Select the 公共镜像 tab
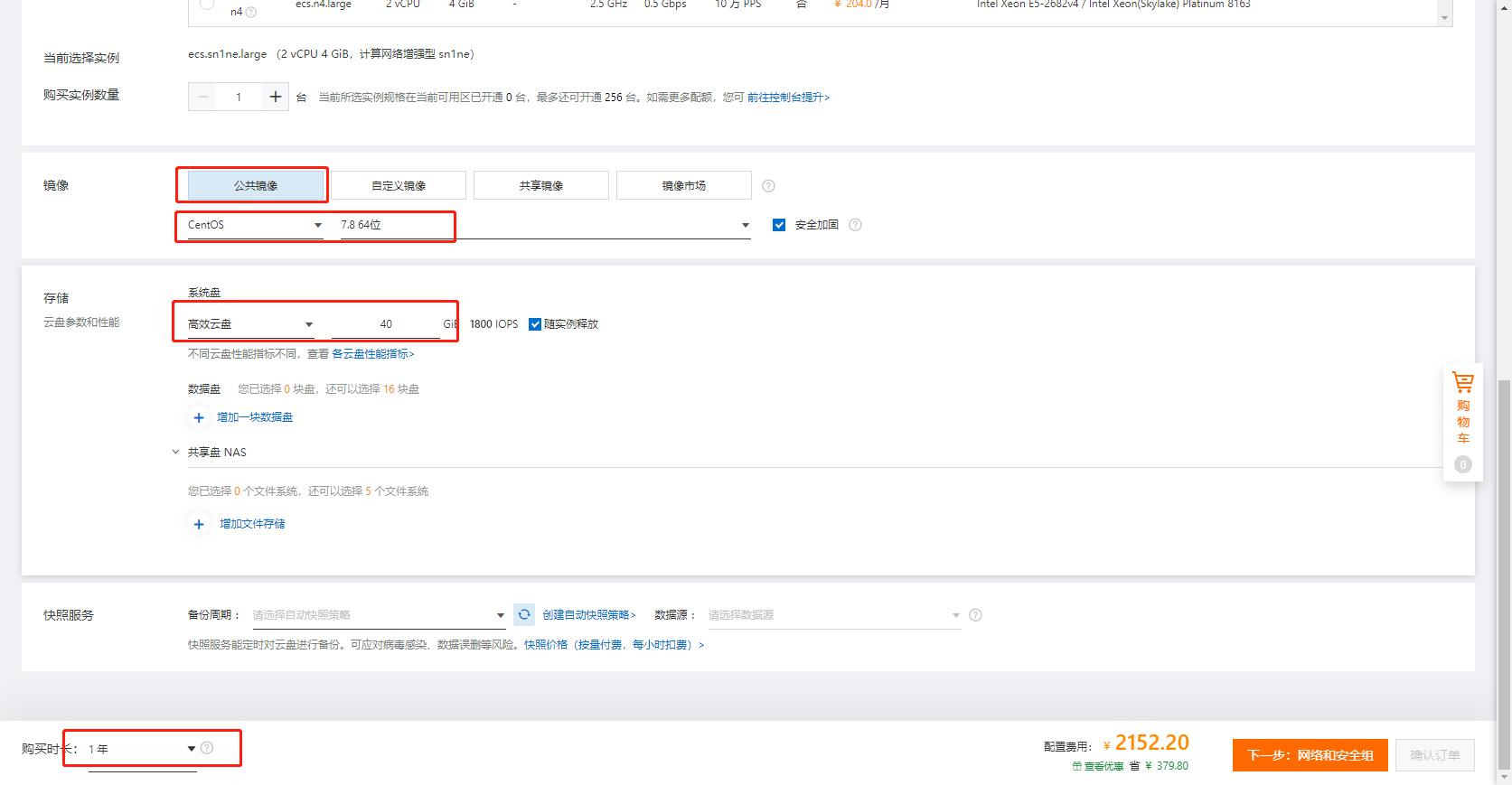 (256, 186)
